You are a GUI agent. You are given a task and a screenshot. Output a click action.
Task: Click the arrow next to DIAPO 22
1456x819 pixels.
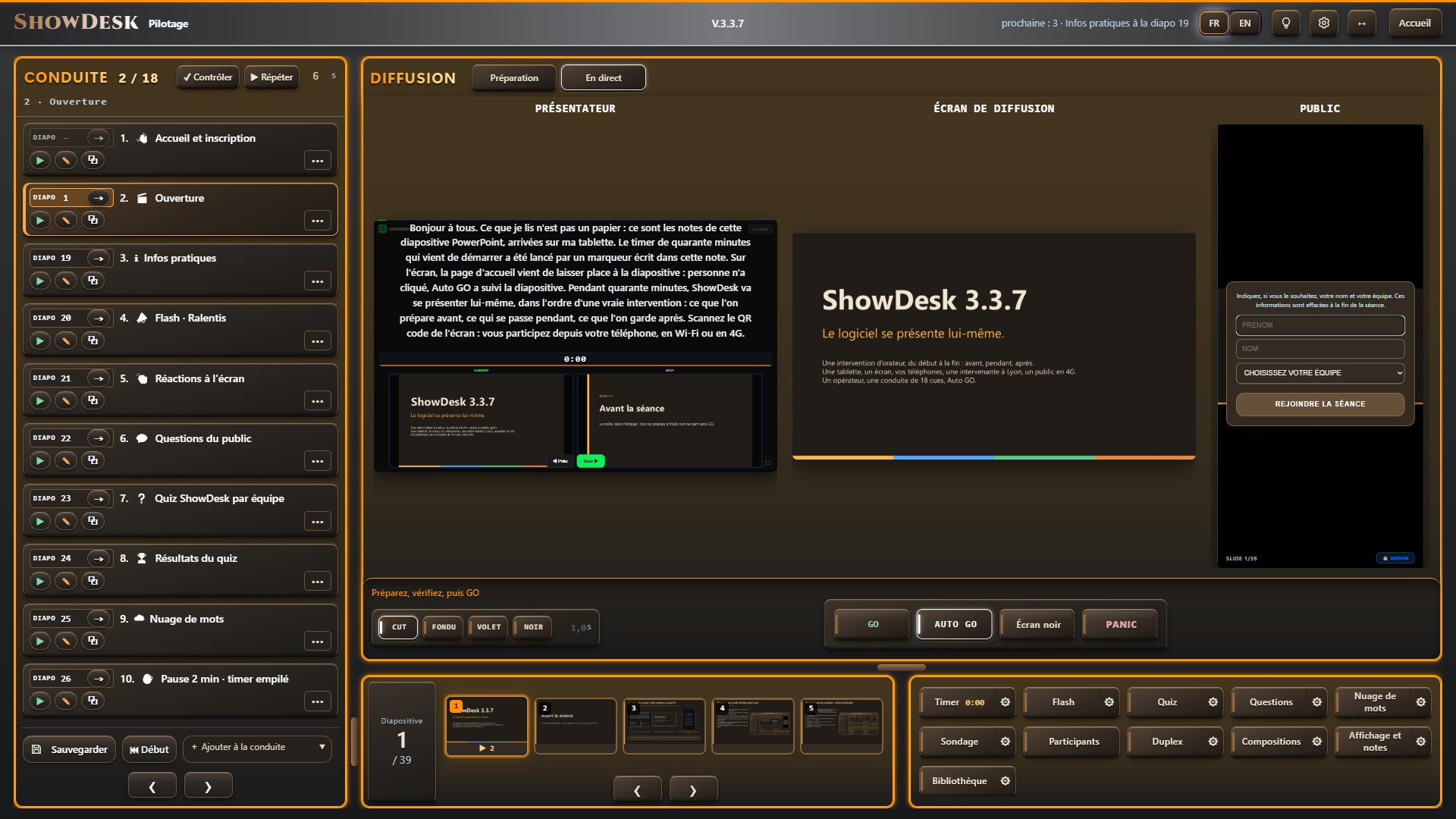click(99, 438)
